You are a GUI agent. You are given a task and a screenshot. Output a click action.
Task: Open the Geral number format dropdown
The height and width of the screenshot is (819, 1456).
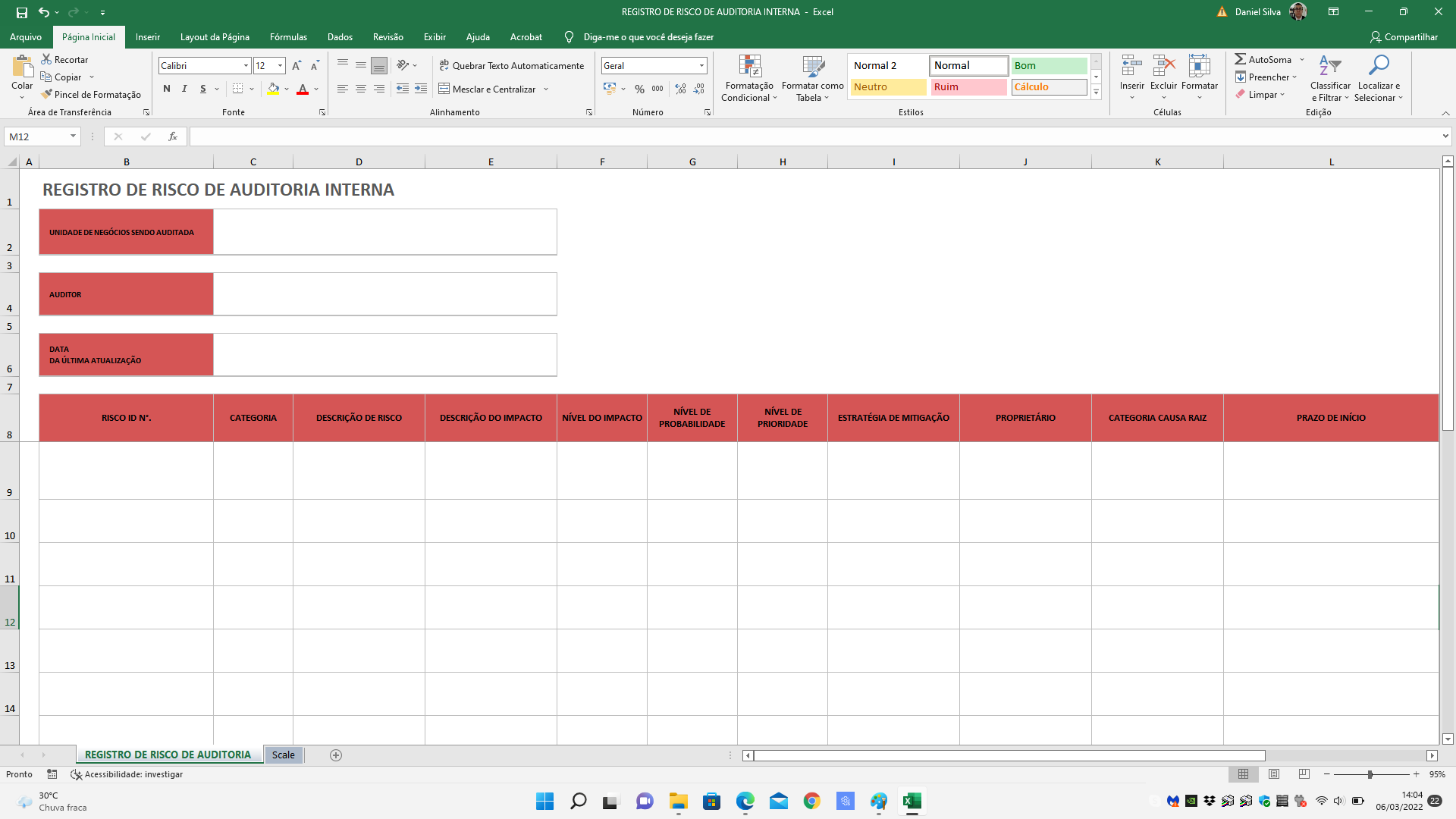coord(701,66)
